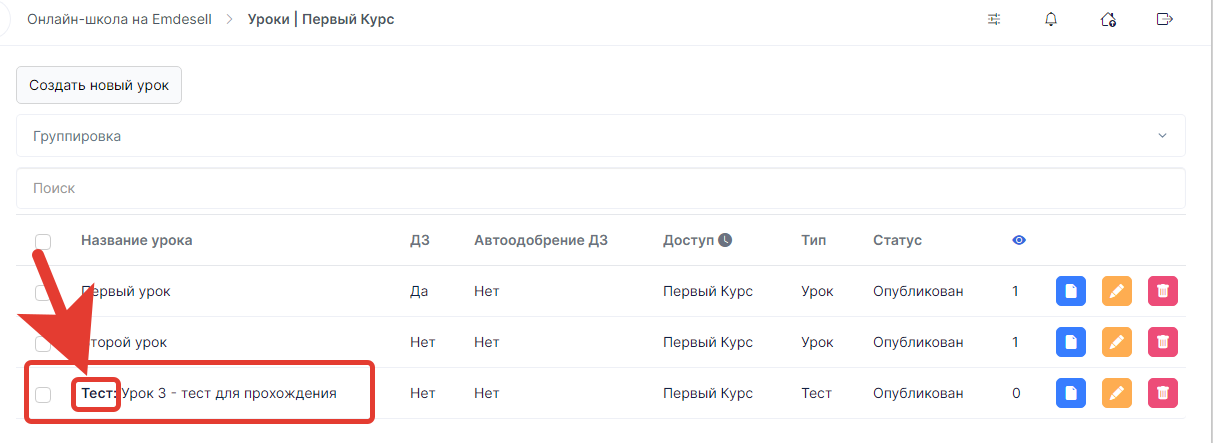Check the Тест Урок 3 row checkbox
The width and height of the screenshot is (1213, 443).
[43, 394]
